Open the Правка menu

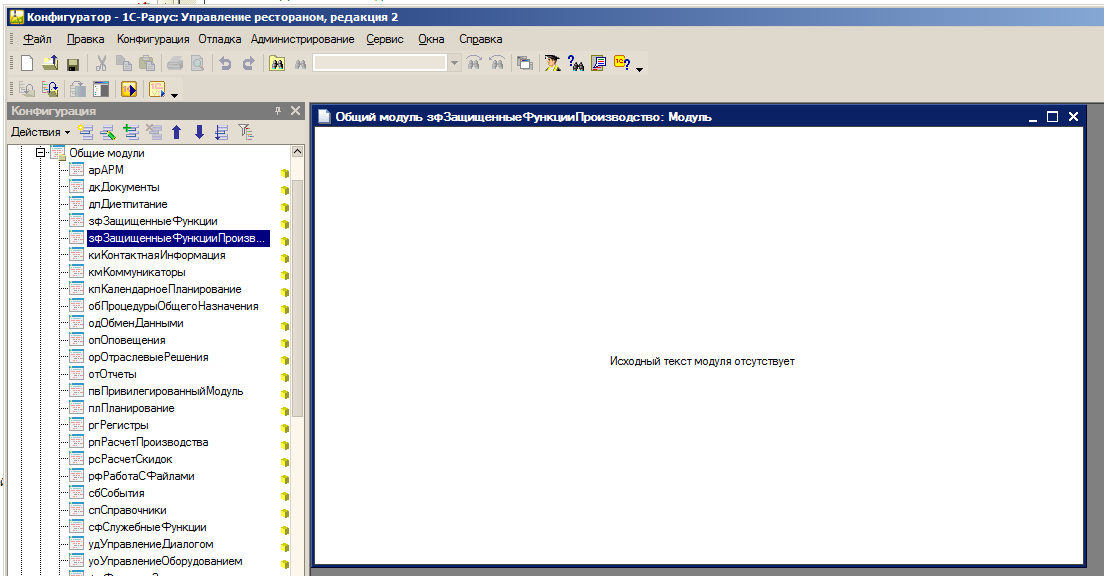click(x=85, y=39)
